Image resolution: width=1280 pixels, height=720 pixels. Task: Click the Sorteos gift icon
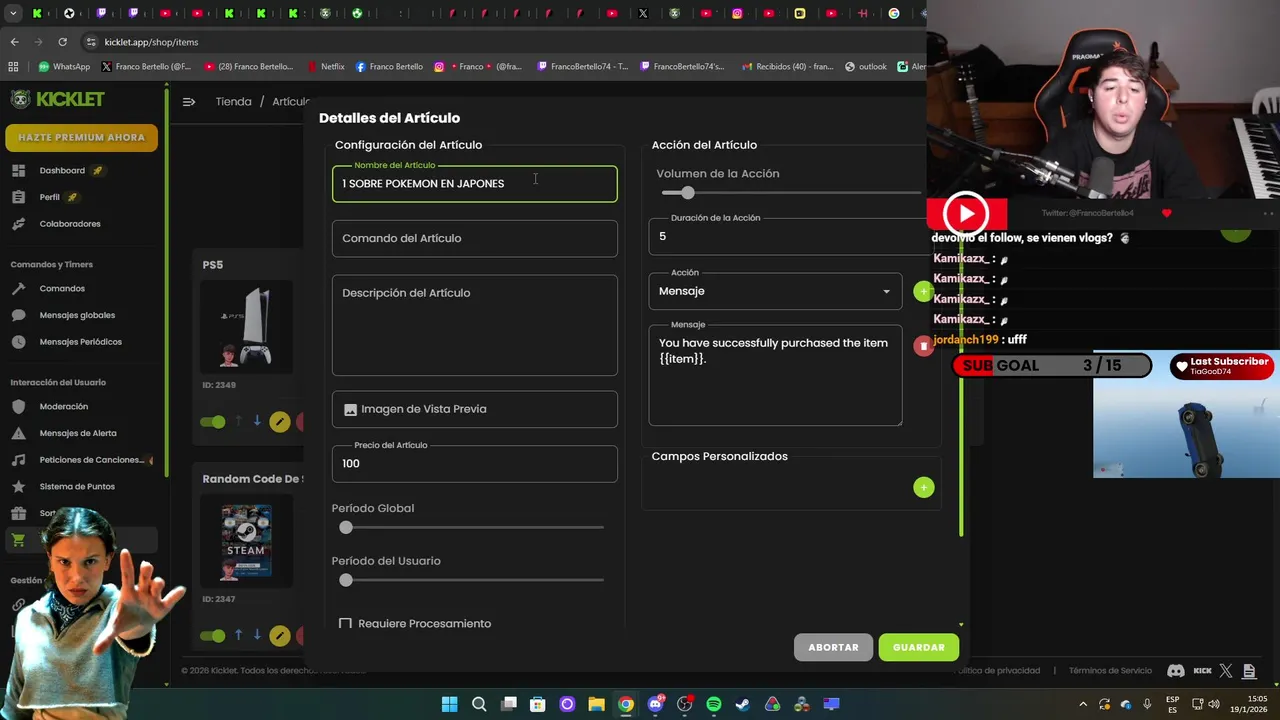point(18,513)
